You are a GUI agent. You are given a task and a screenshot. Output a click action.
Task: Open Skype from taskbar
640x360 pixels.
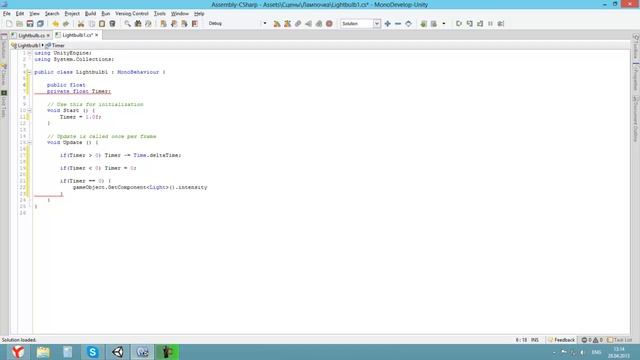click(93, 352)
